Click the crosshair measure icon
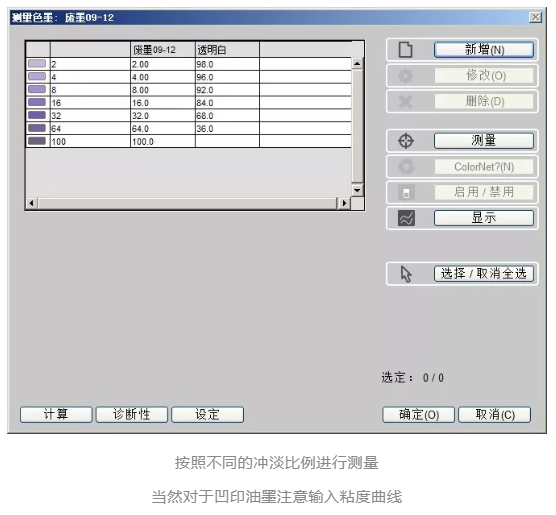 tap(406, 141)
